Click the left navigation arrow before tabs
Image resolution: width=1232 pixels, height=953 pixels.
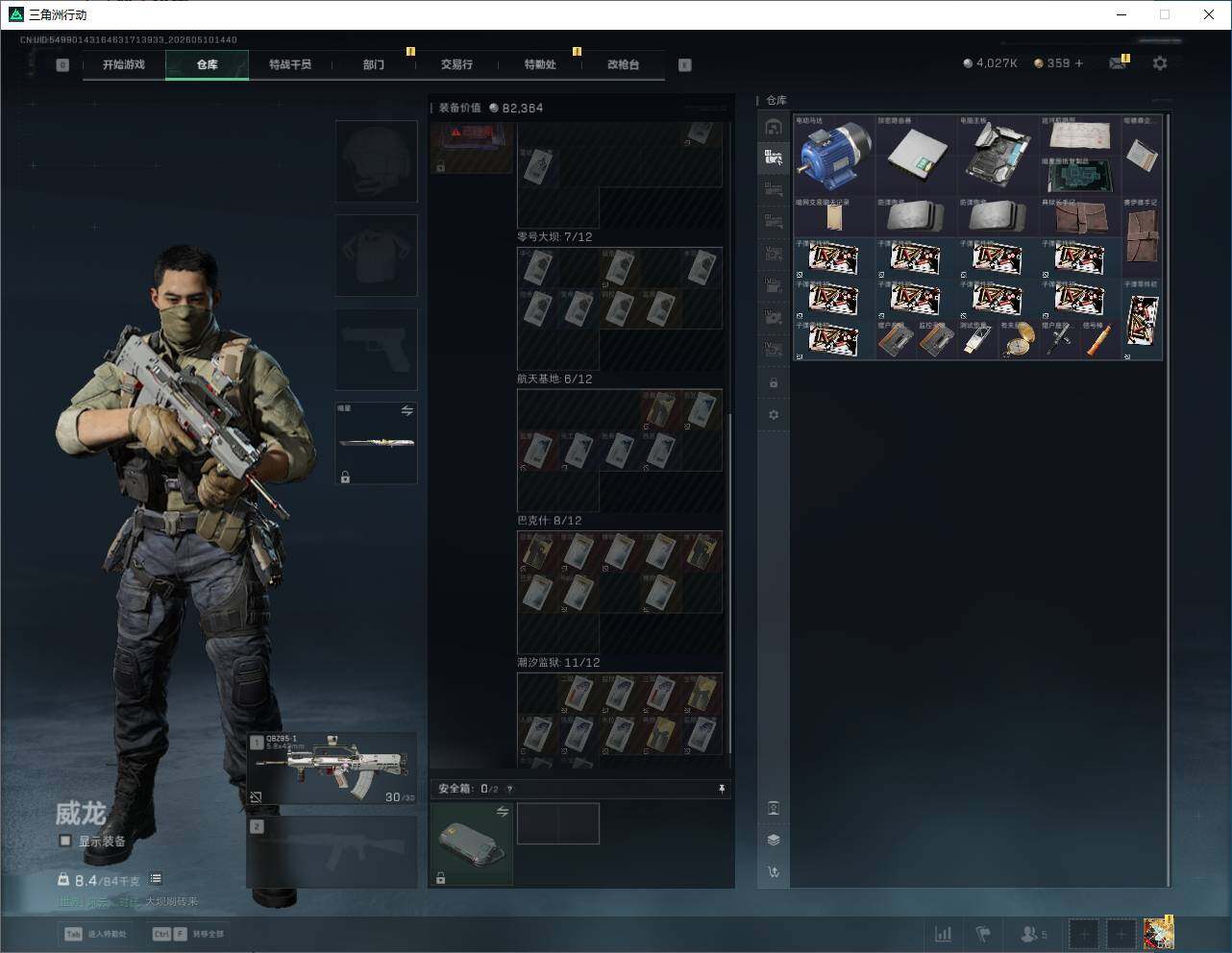[62, 65]
